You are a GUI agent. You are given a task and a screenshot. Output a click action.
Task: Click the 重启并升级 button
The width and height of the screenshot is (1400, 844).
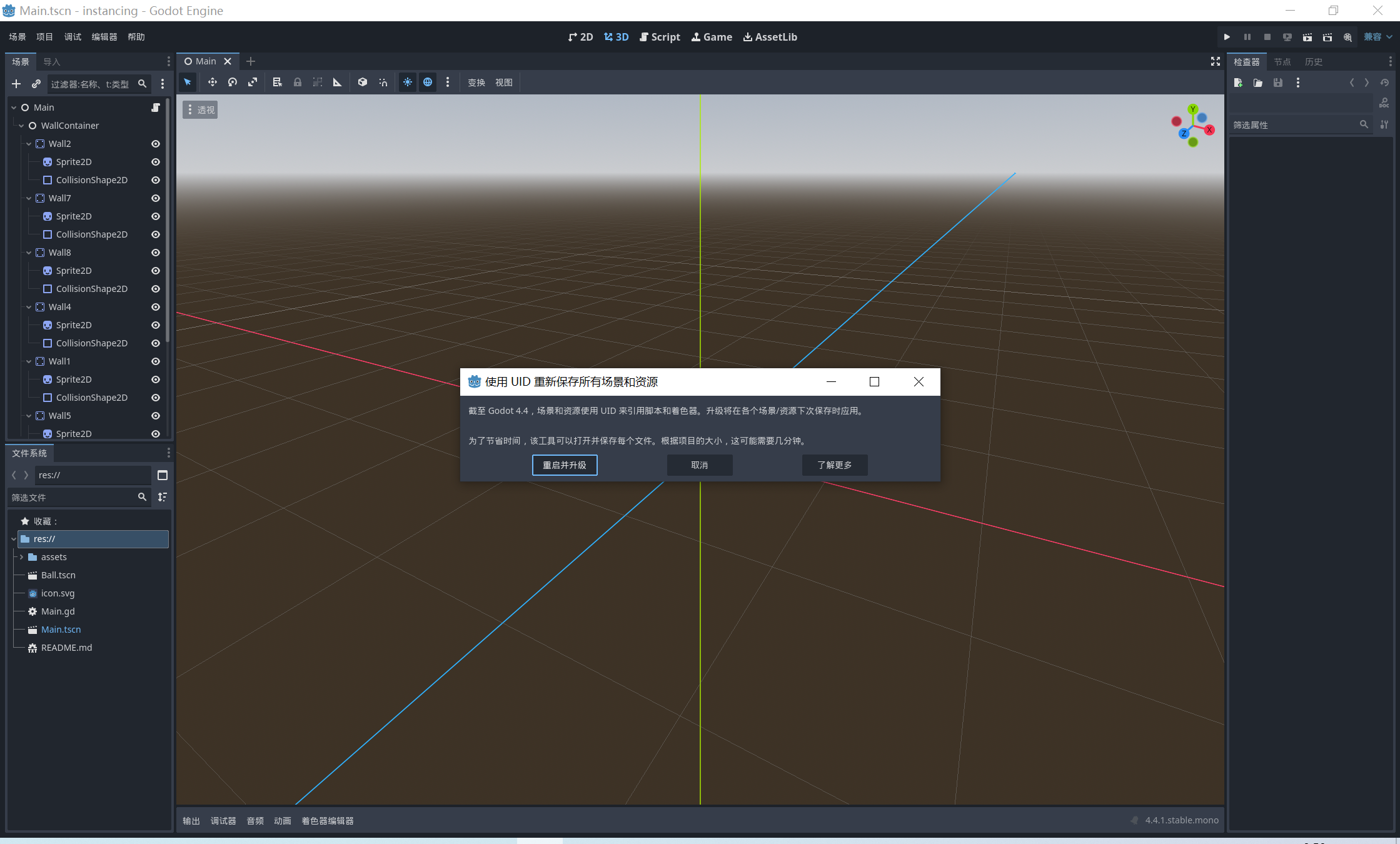point(564,465)
